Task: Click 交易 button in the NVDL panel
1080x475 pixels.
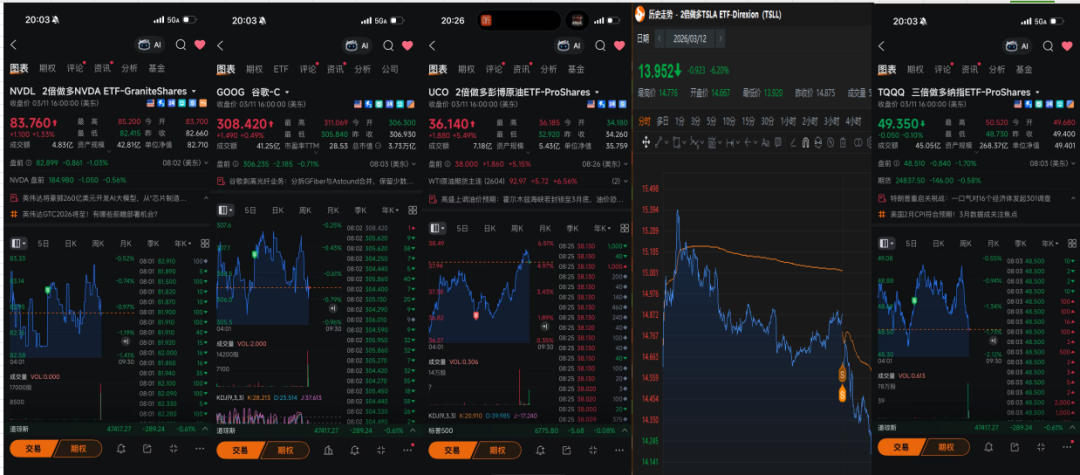Action: [x=32, y=449]
